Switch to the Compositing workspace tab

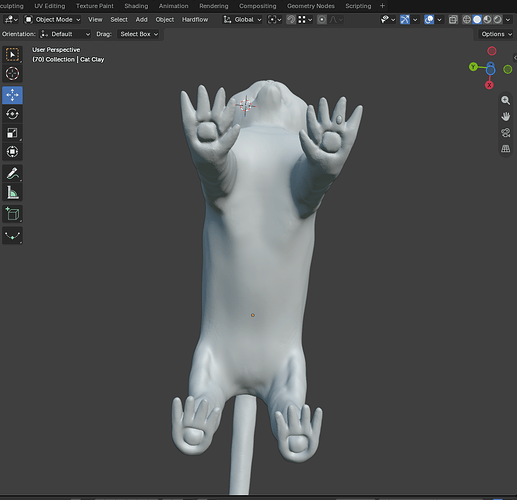point(257,6)
